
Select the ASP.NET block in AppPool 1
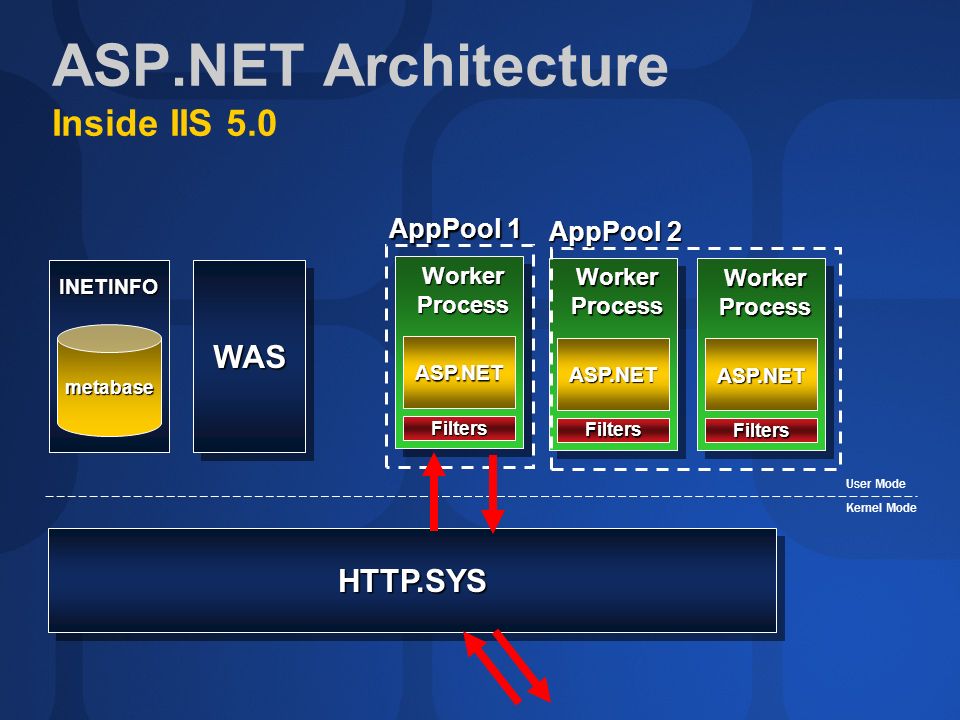tap(459, 372)
